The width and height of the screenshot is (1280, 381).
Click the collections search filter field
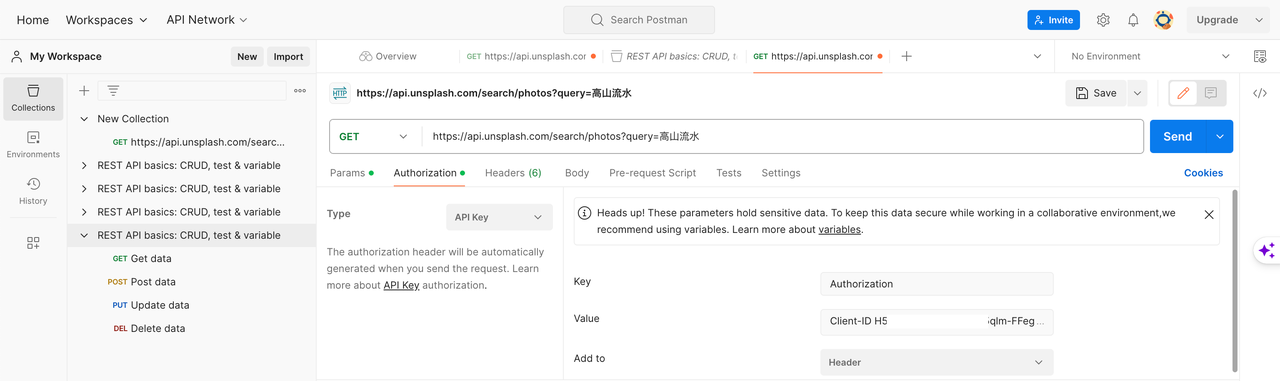click(x=192, y=91)
